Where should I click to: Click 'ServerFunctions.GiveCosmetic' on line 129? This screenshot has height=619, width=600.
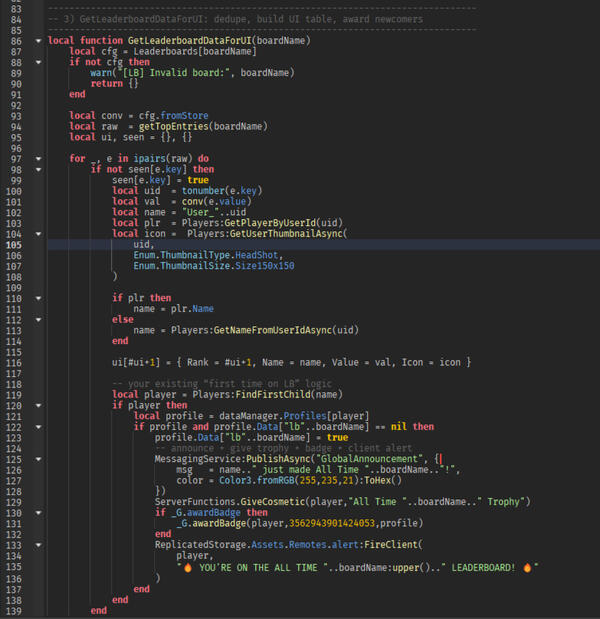point(230,502)
